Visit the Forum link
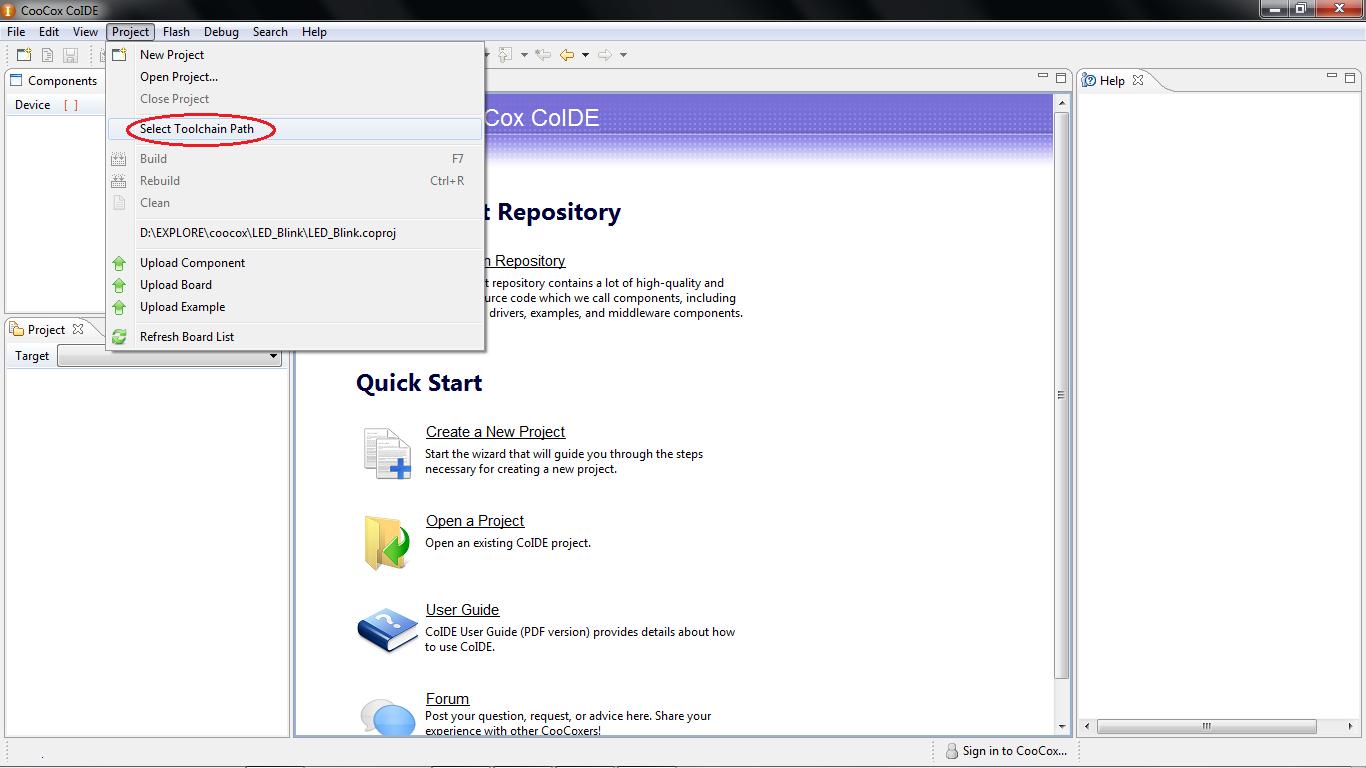This screenshot has height=768, width=1366. 447,699
